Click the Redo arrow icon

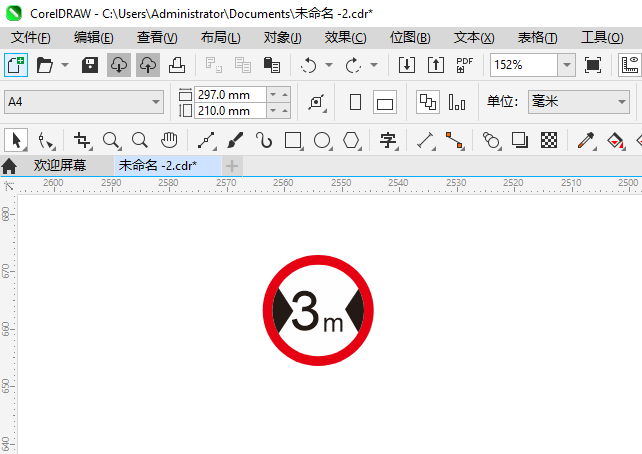353,65
